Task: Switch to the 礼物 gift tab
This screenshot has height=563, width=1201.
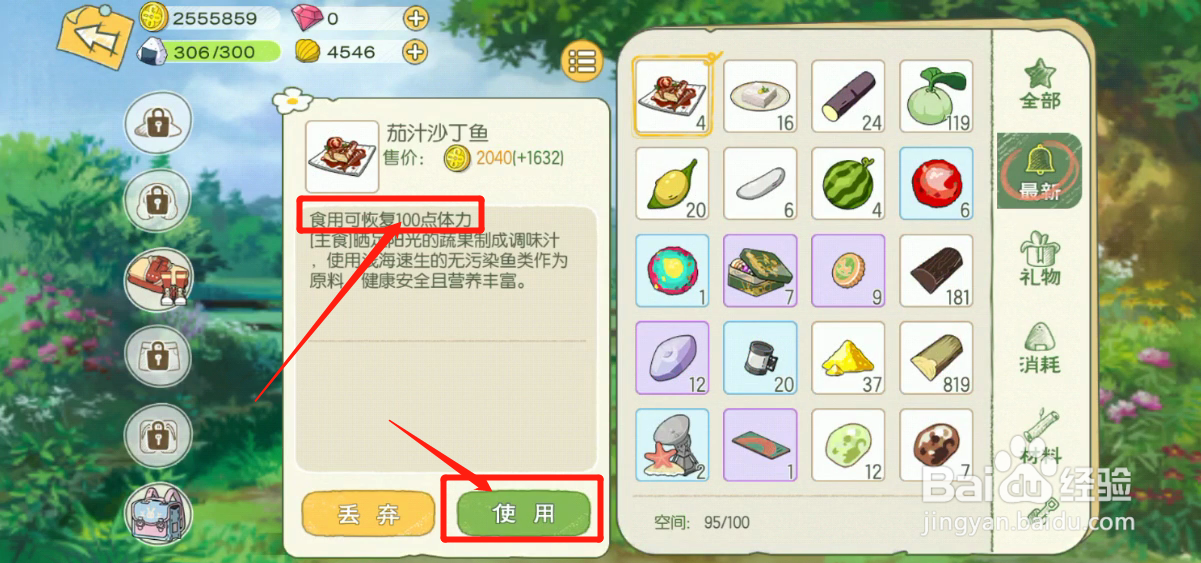Action: point(1040,259)
